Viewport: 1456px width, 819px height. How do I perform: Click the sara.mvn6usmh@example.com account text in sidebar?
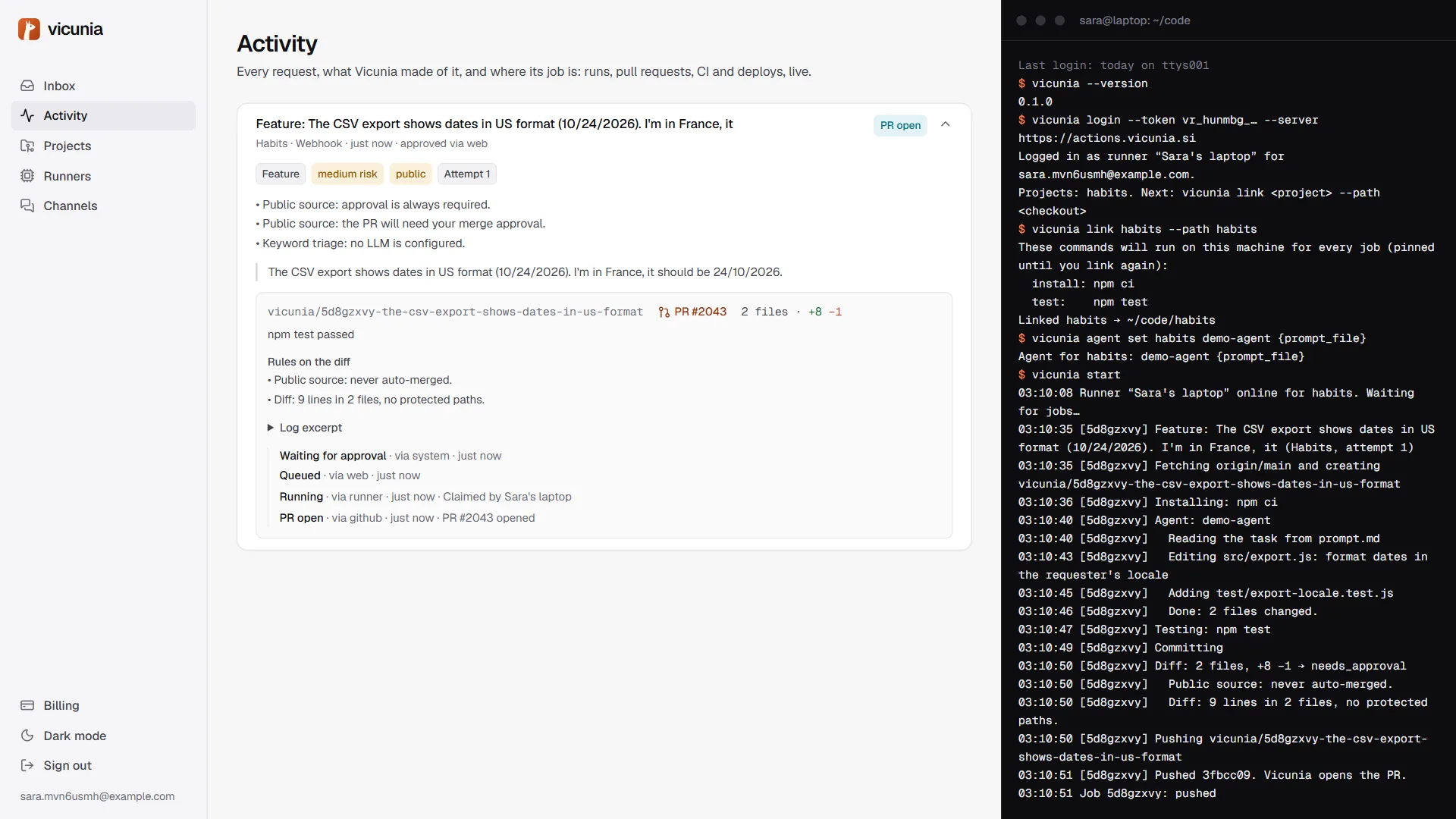[x=97, y=796]
